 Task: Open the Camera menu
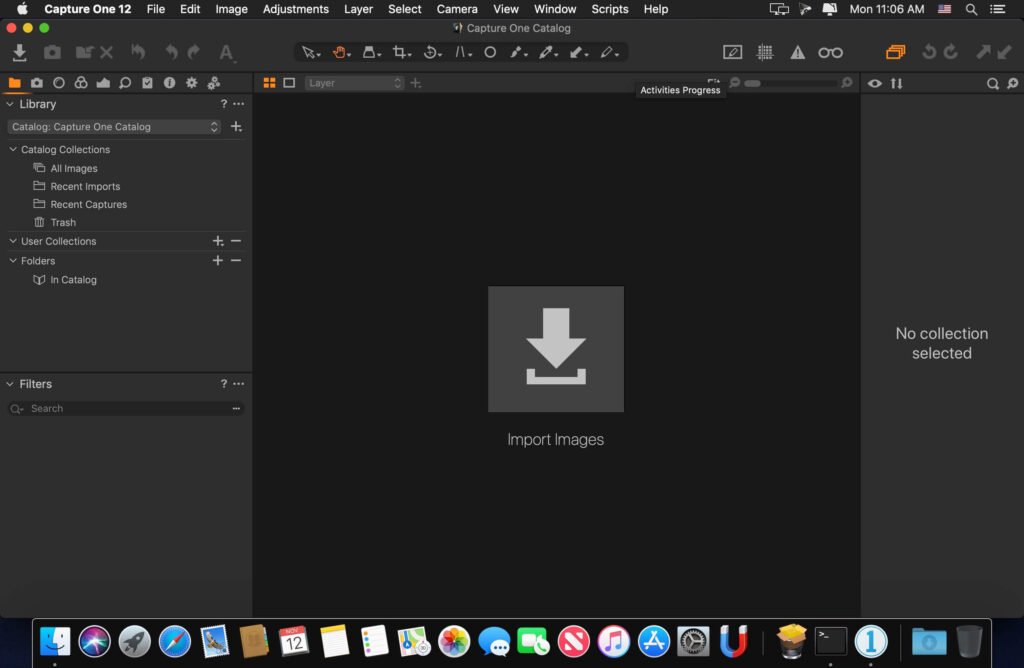[x=457, y=9]
